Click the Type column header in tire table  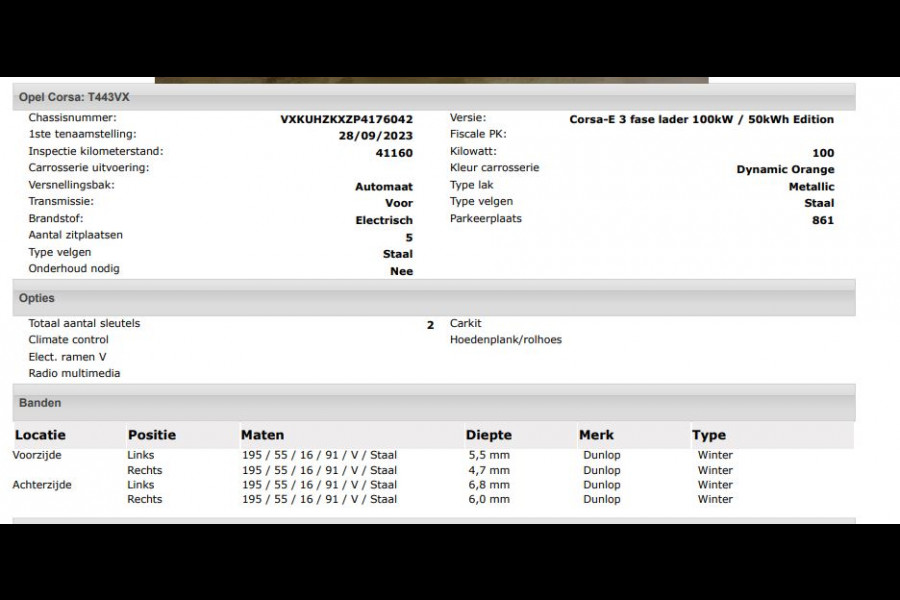pos(708,435)
